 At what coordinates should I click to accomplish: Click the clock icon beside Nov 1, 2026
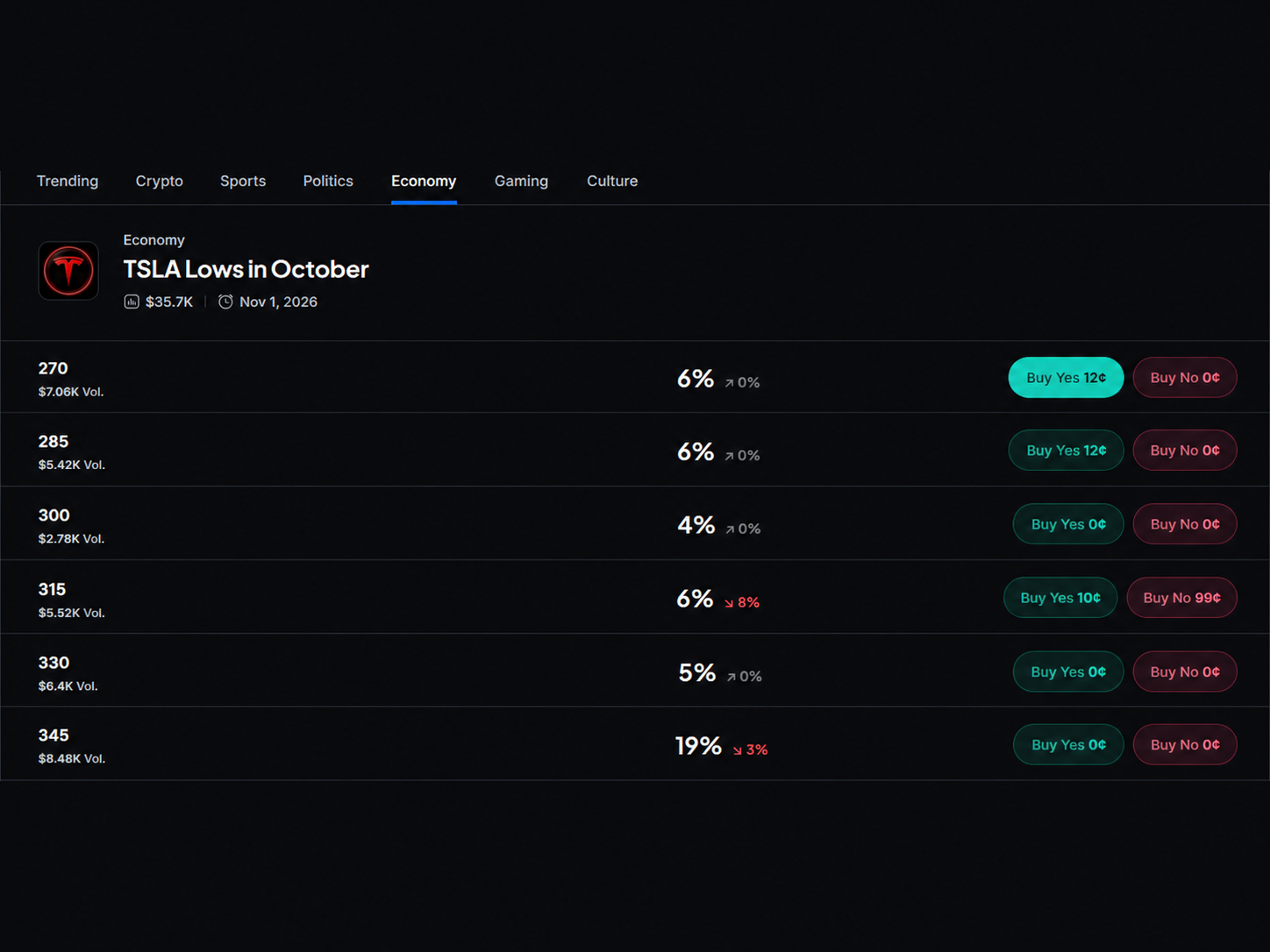[x=225, y=302]
